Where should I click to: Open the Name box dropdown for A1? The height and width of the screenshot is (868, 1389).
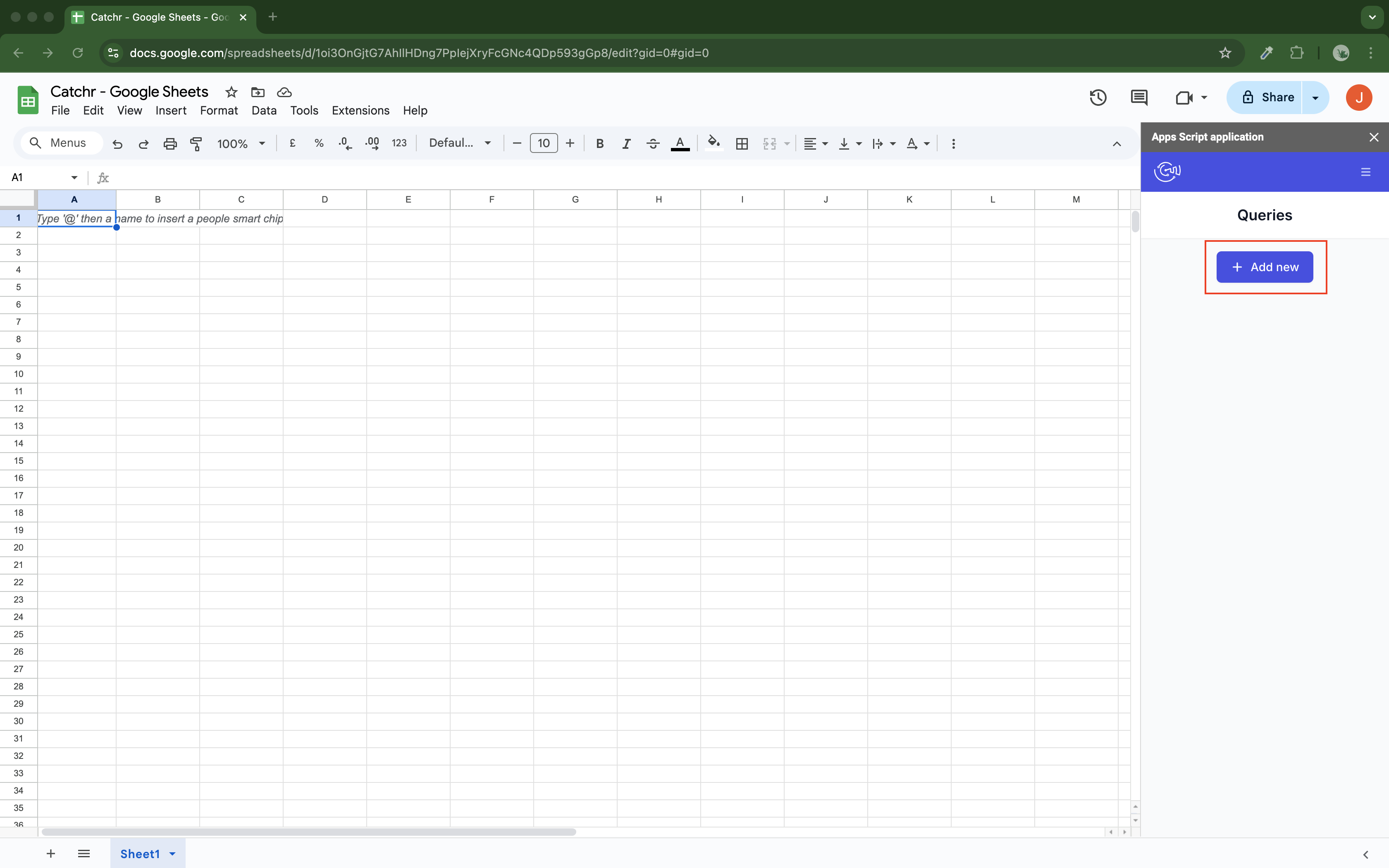click(74, 177)
